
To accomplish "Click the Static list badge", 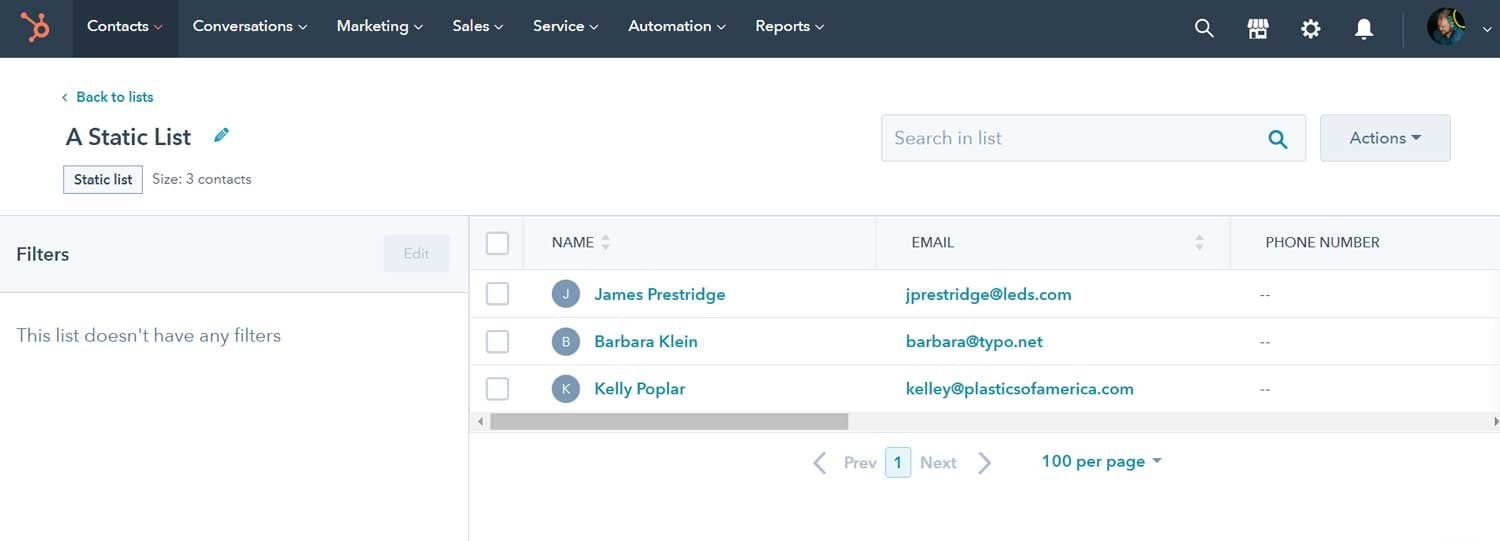I will click(x=103, y=179).
